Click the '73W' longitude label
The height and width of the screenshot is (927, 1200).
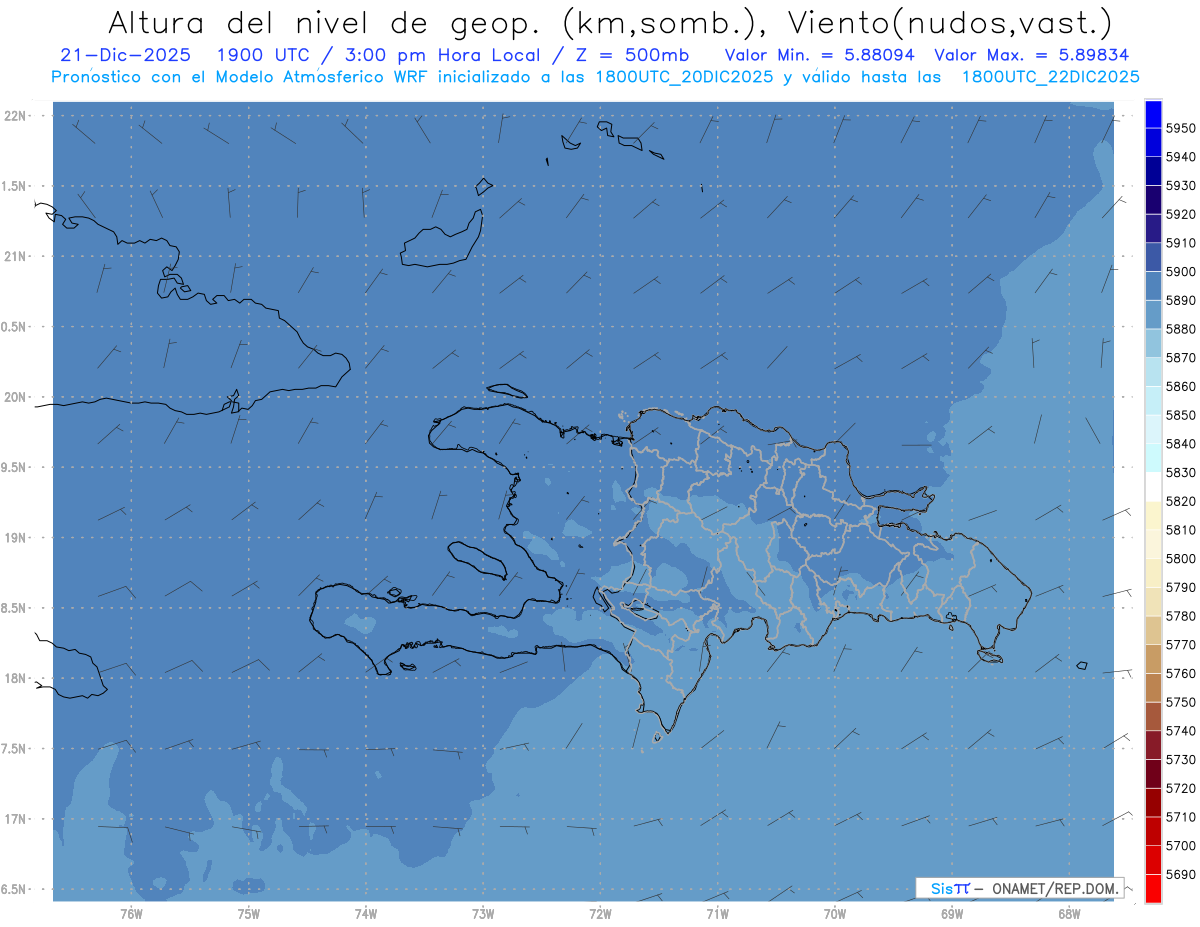tap(483, 913)
